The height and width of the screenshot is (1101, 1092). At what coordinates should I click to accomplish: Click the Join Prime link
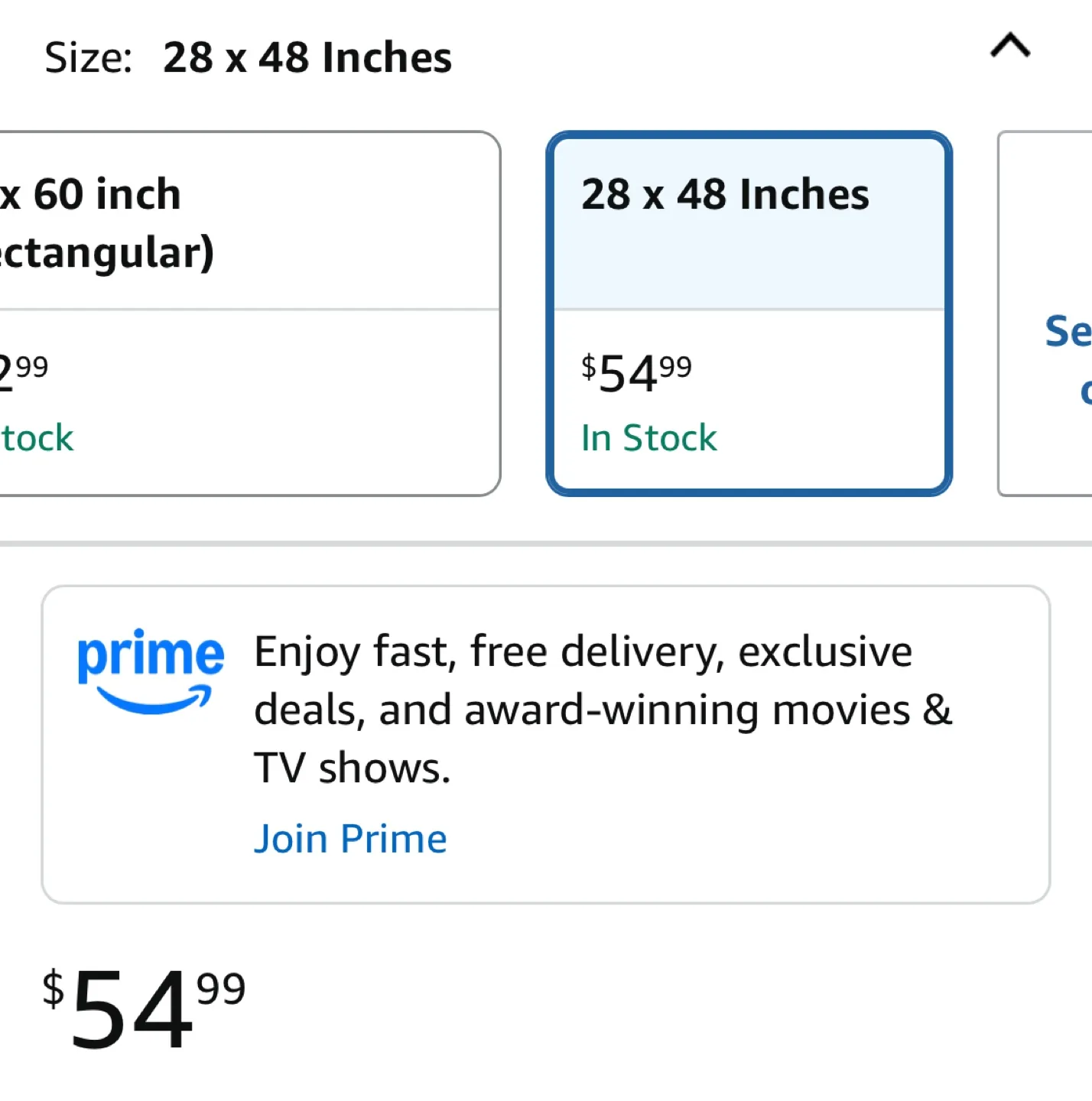[350, 839]
